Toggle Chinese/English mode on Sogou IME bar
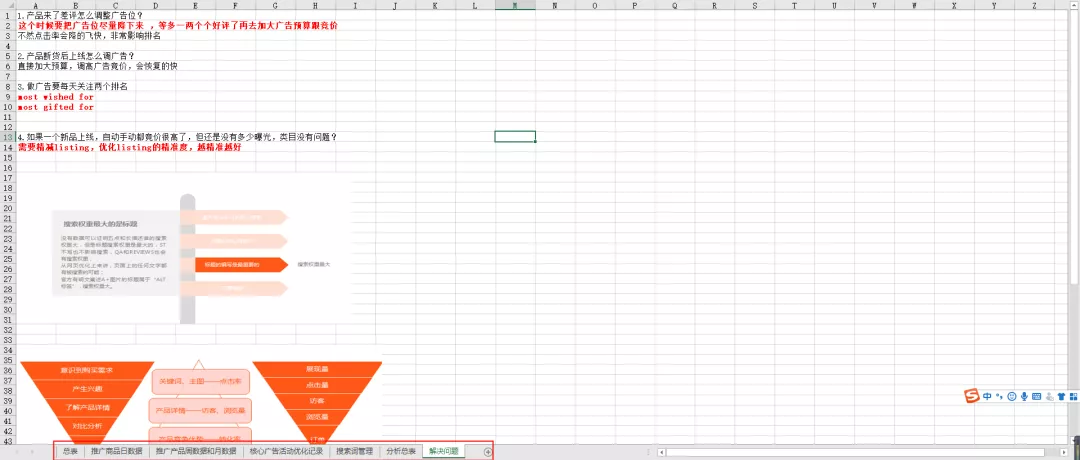Image resolution: width=1080 pixels, height=460 pixels. pos(987,397)
